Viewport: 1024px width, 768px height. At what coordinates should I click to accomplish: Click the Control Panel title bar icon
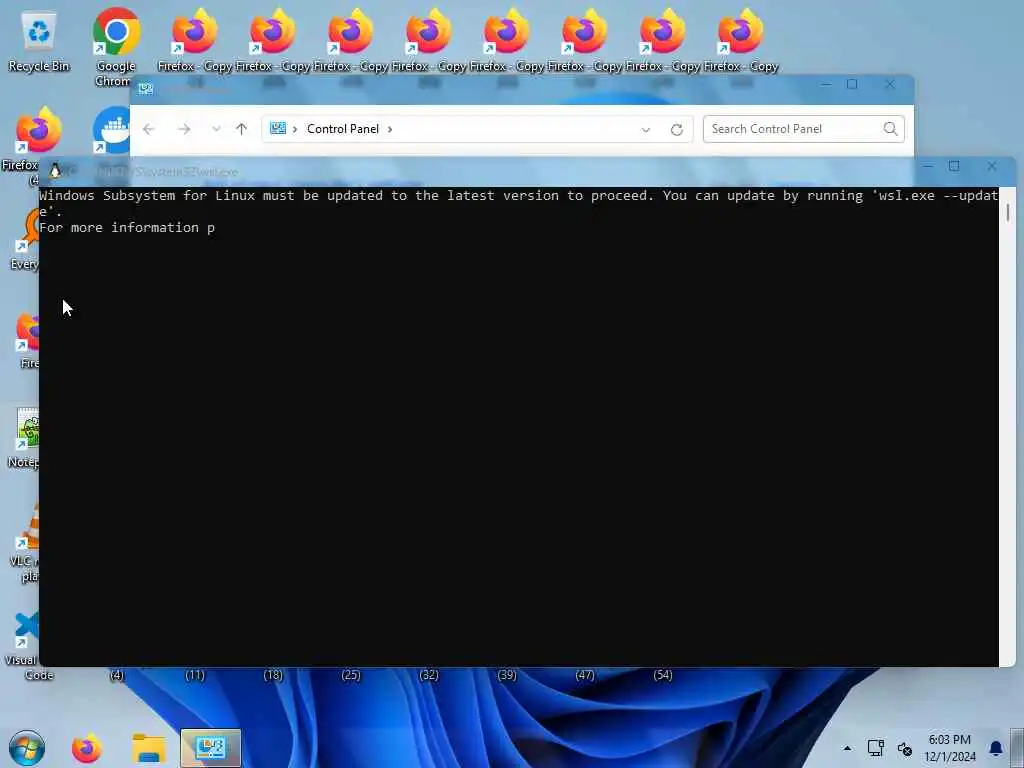pyautogui.click(x=146, y=88)
